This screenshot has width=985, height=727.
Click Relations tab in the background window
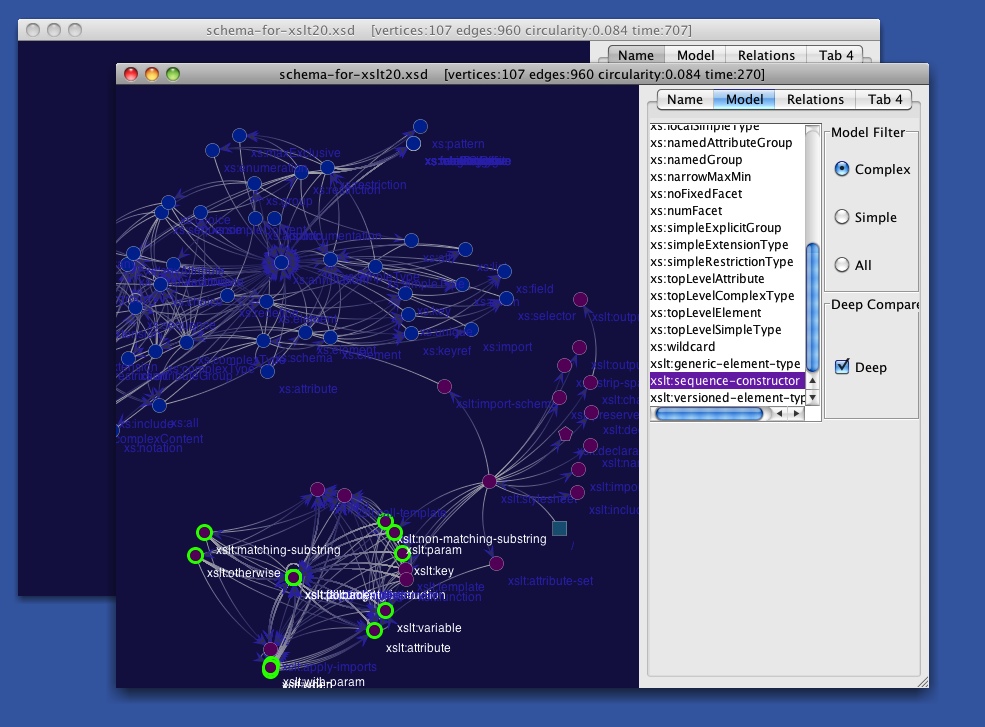pyautogui.click(x=766, y=55)
